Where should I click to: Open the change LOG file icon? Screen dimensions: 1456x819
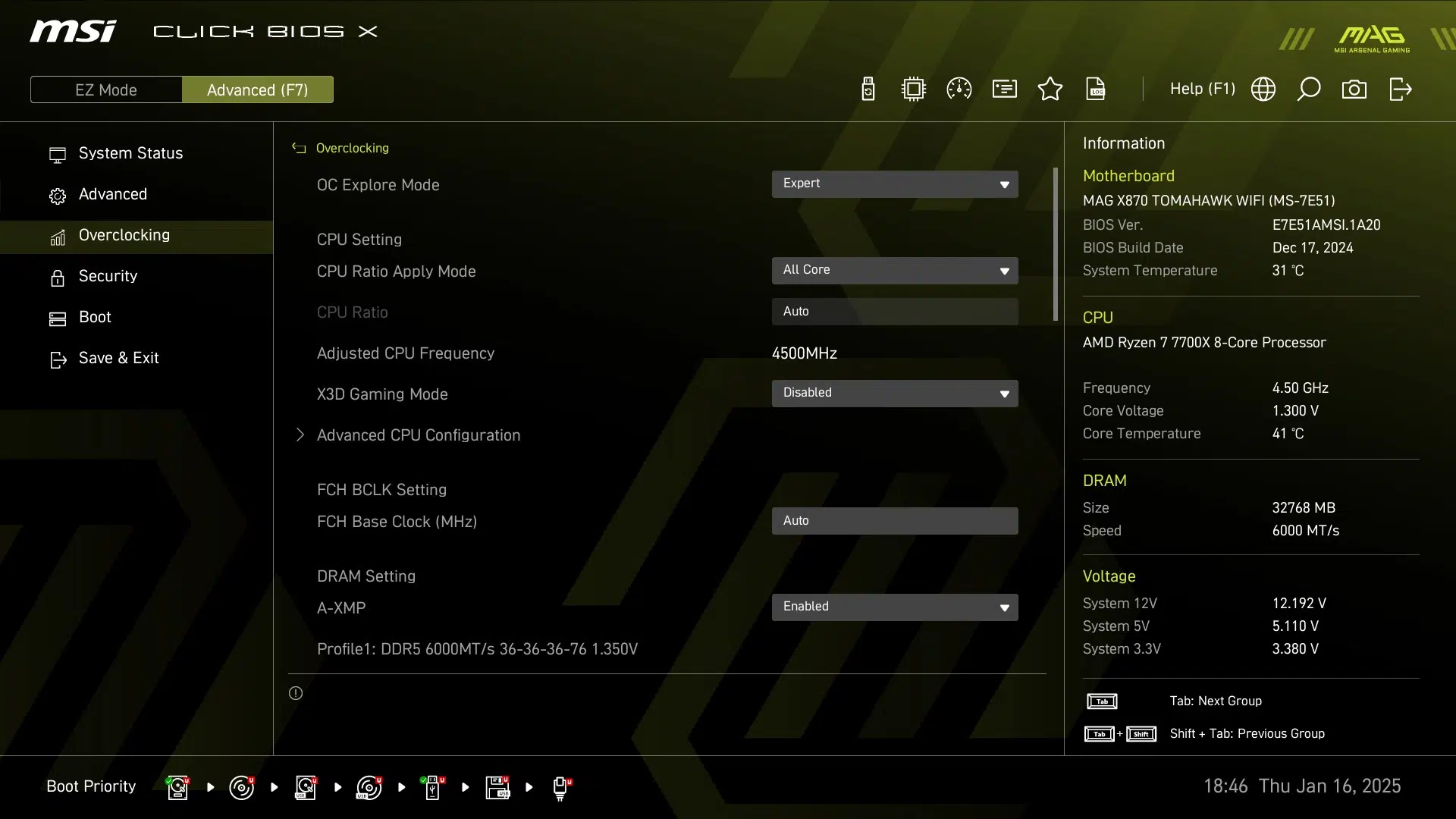pos(1096,89)
